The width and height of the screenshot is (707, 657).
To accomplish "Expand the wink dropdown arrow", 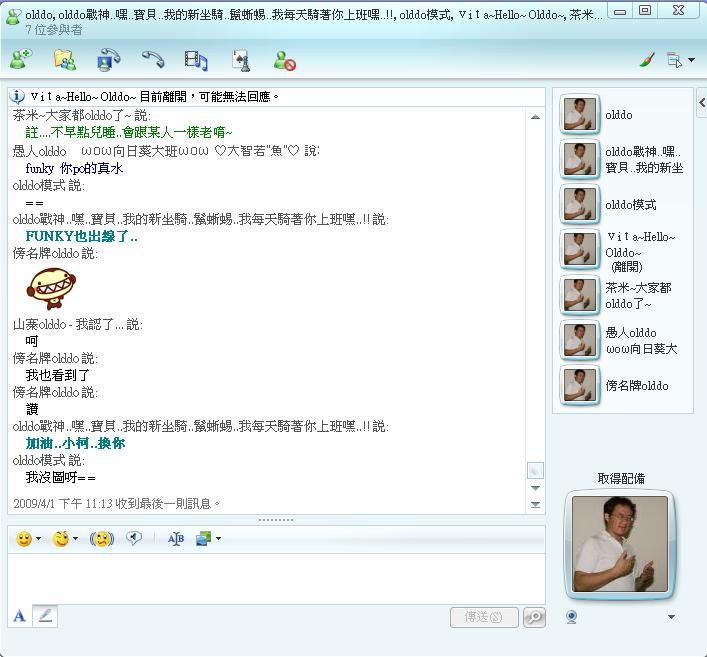I will 75,538.
